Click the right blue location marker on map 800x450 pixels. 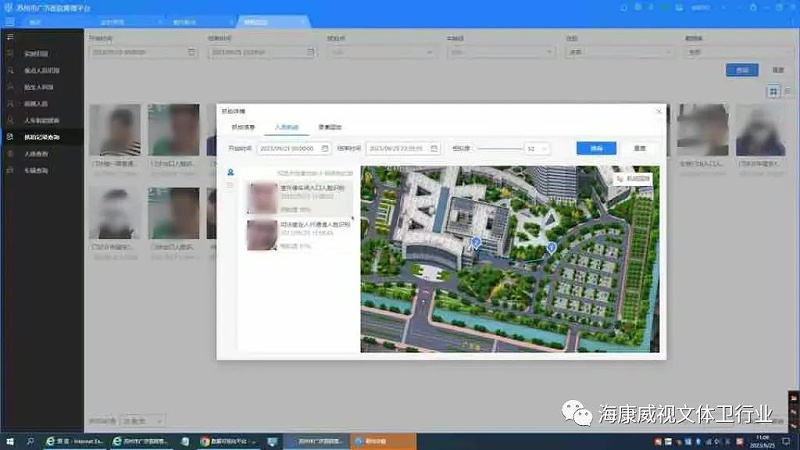click(551, 248)
